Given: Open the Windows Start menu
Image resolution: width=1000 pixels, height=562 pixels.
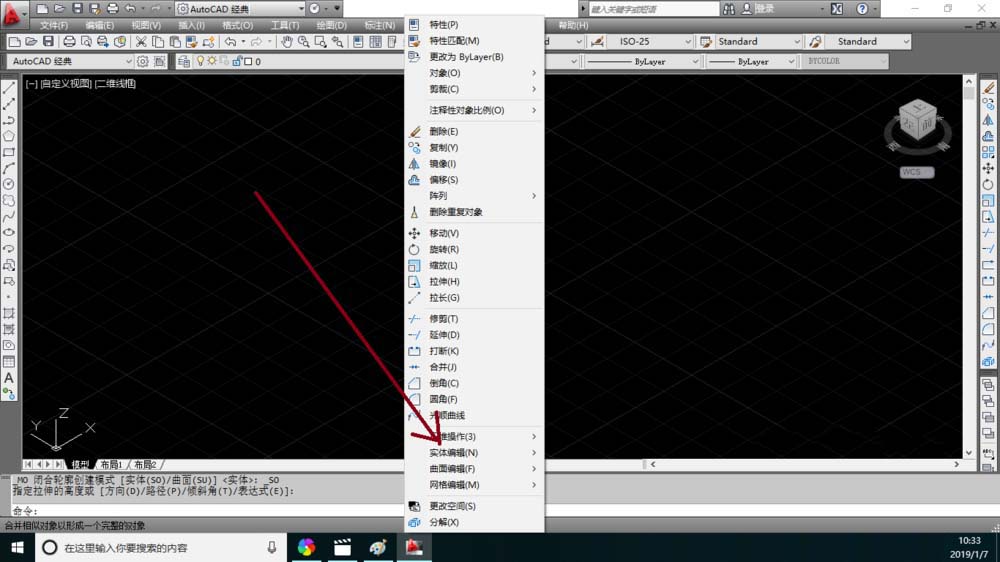Looking at the screenshot, I should click(x=17, y=547).
